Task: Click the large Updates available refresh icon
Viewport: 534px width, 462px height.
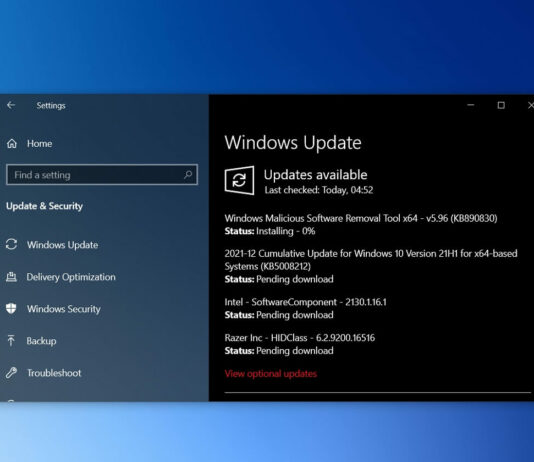Action: 239,180
